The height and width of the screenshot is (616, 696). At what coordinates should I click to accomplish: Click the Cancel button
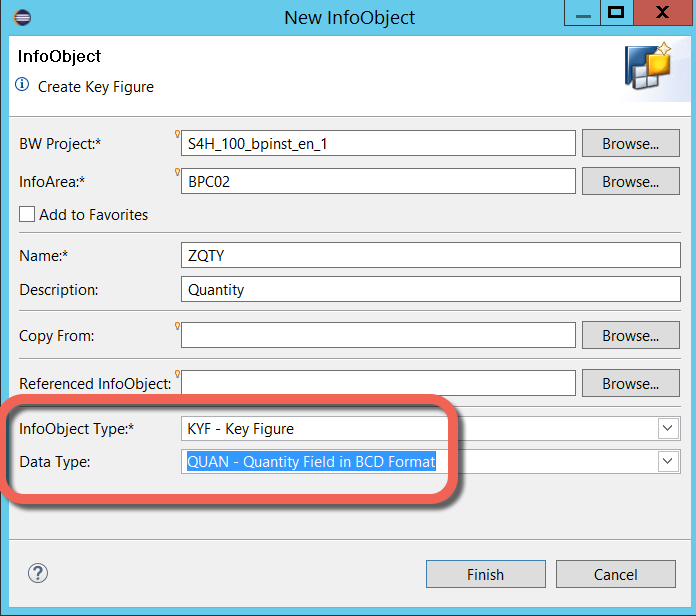616,574
